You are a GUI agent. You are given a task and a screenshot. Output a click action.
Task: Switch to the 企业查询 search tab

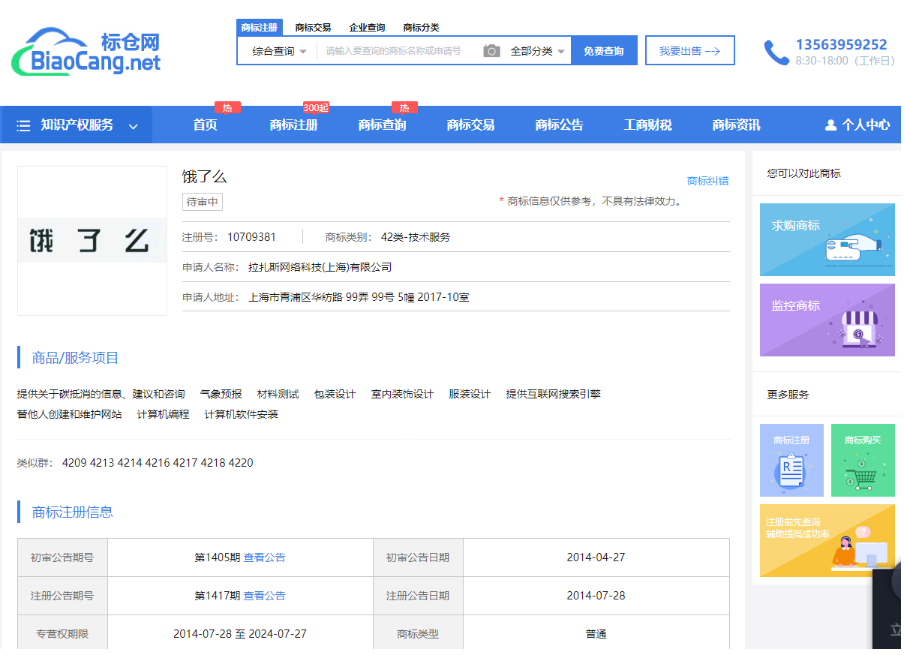point(367,27)
